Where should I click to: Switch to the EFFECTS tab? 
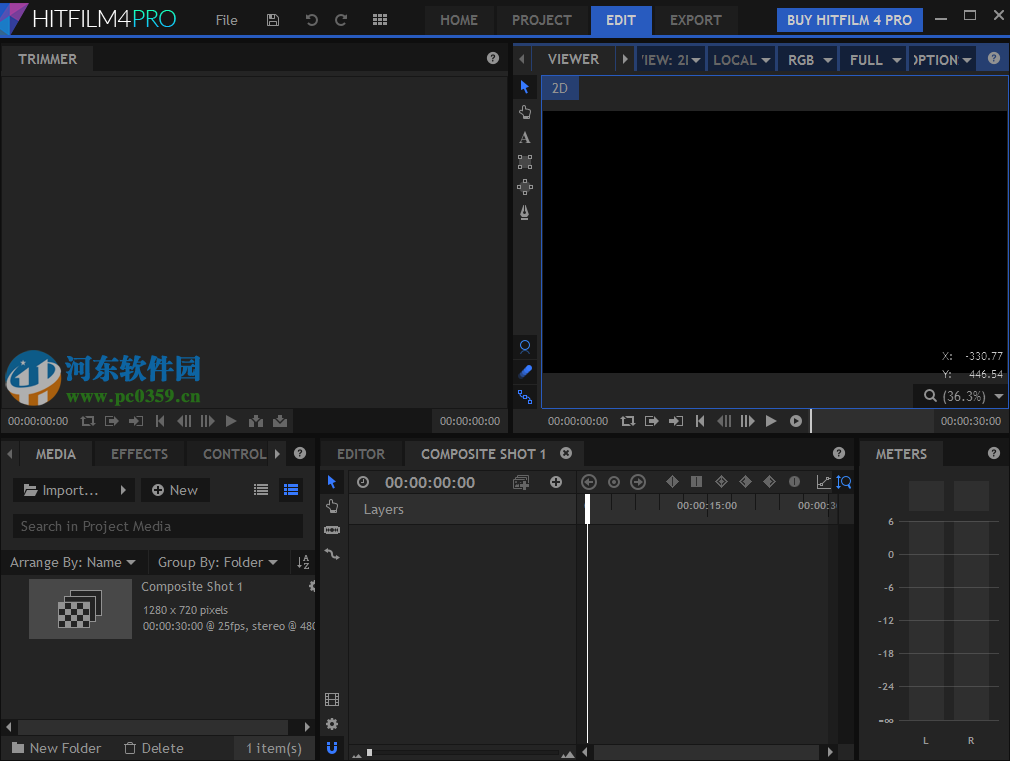[138, 453]
